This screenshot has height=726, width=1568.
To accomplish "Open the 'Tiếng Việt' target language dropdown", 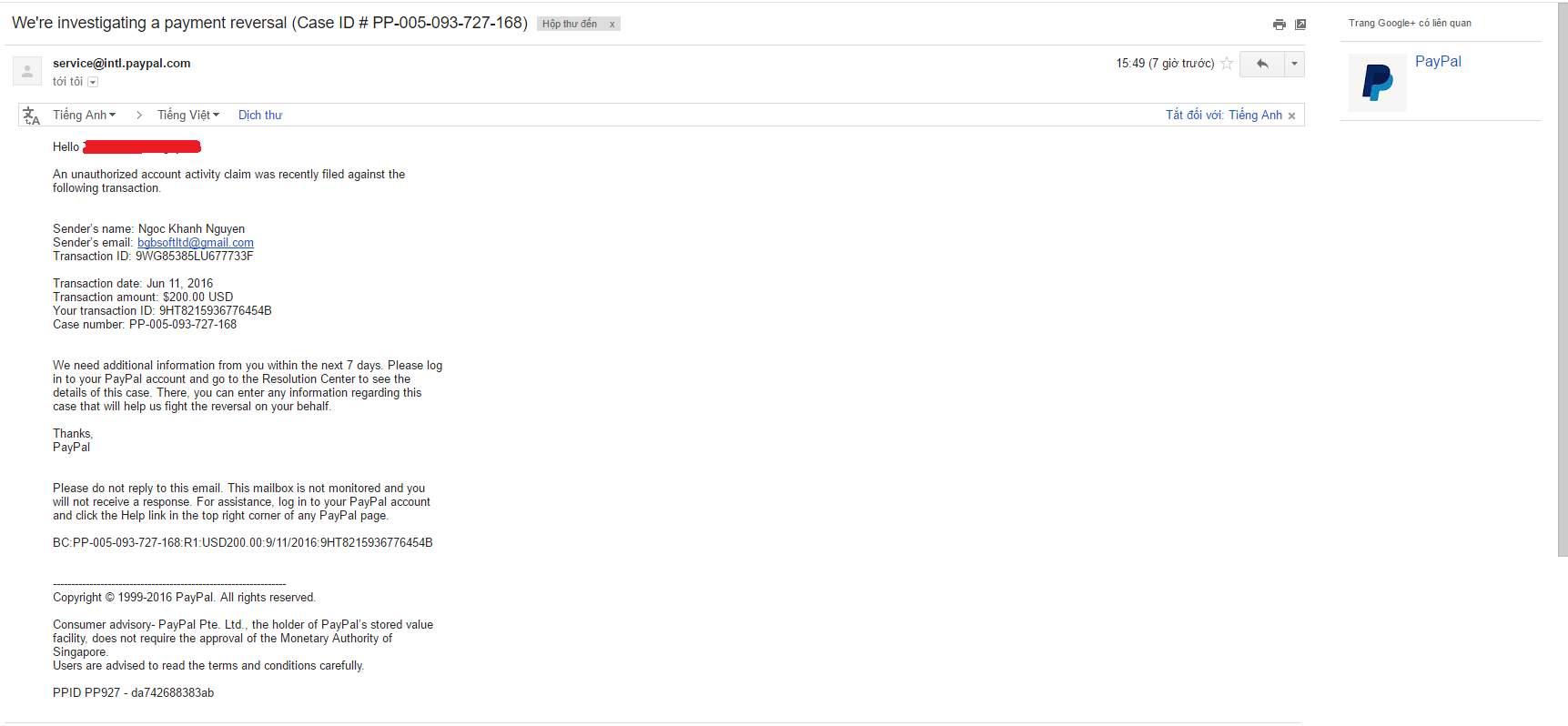I will pyautogui.click(x=188, y=115).
